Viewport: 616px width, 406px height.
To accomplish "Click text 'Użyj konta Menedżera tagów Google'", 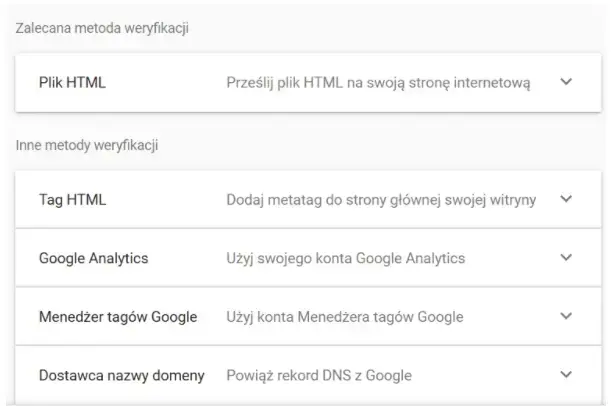I will [x=344, y=318].
